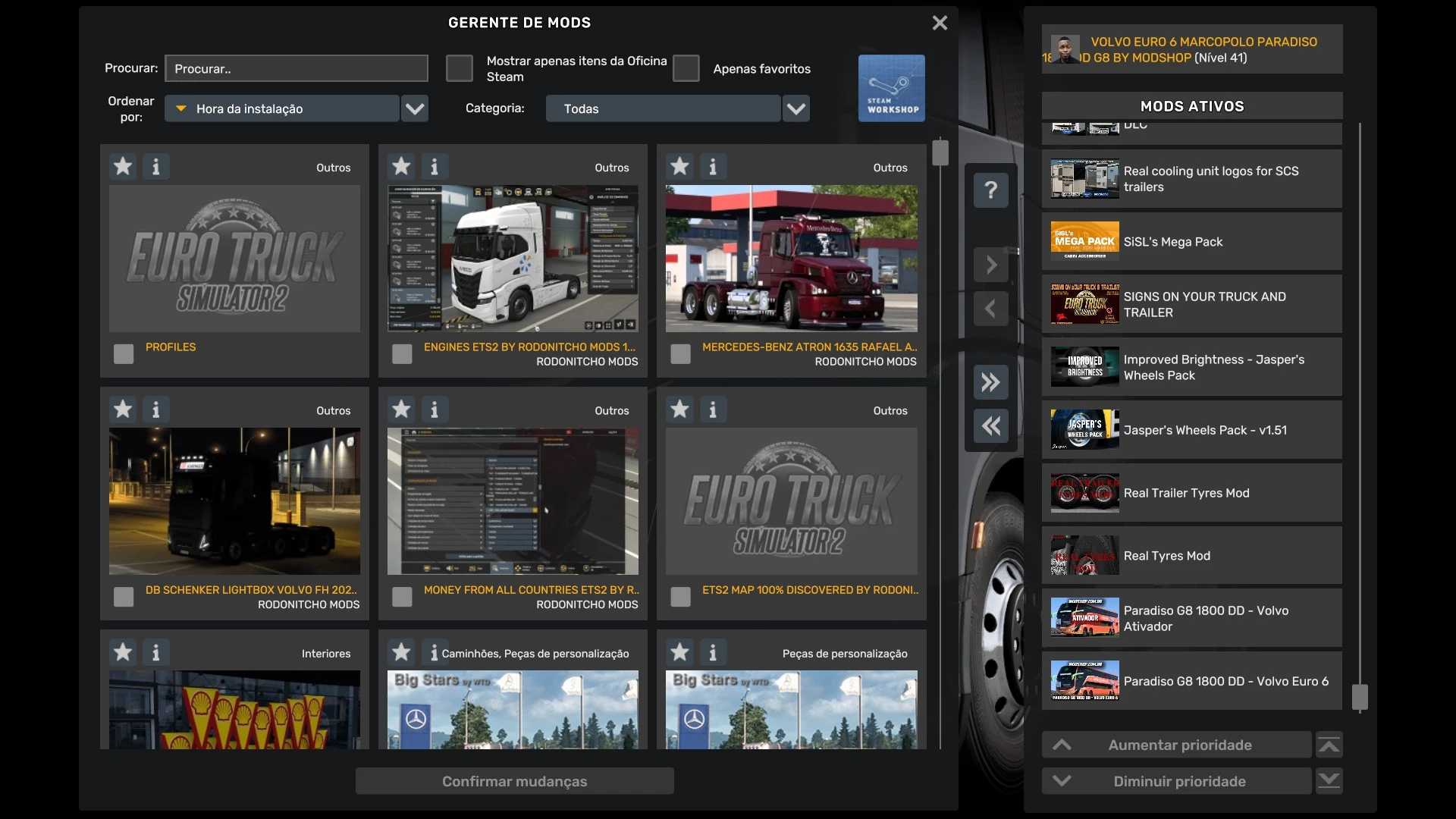Image resolution: width=1456 pixels, height=819 pixels.
Task: Open the Categoria dropdown arrow
Action: pyautogui.click(x=795, y=108)
